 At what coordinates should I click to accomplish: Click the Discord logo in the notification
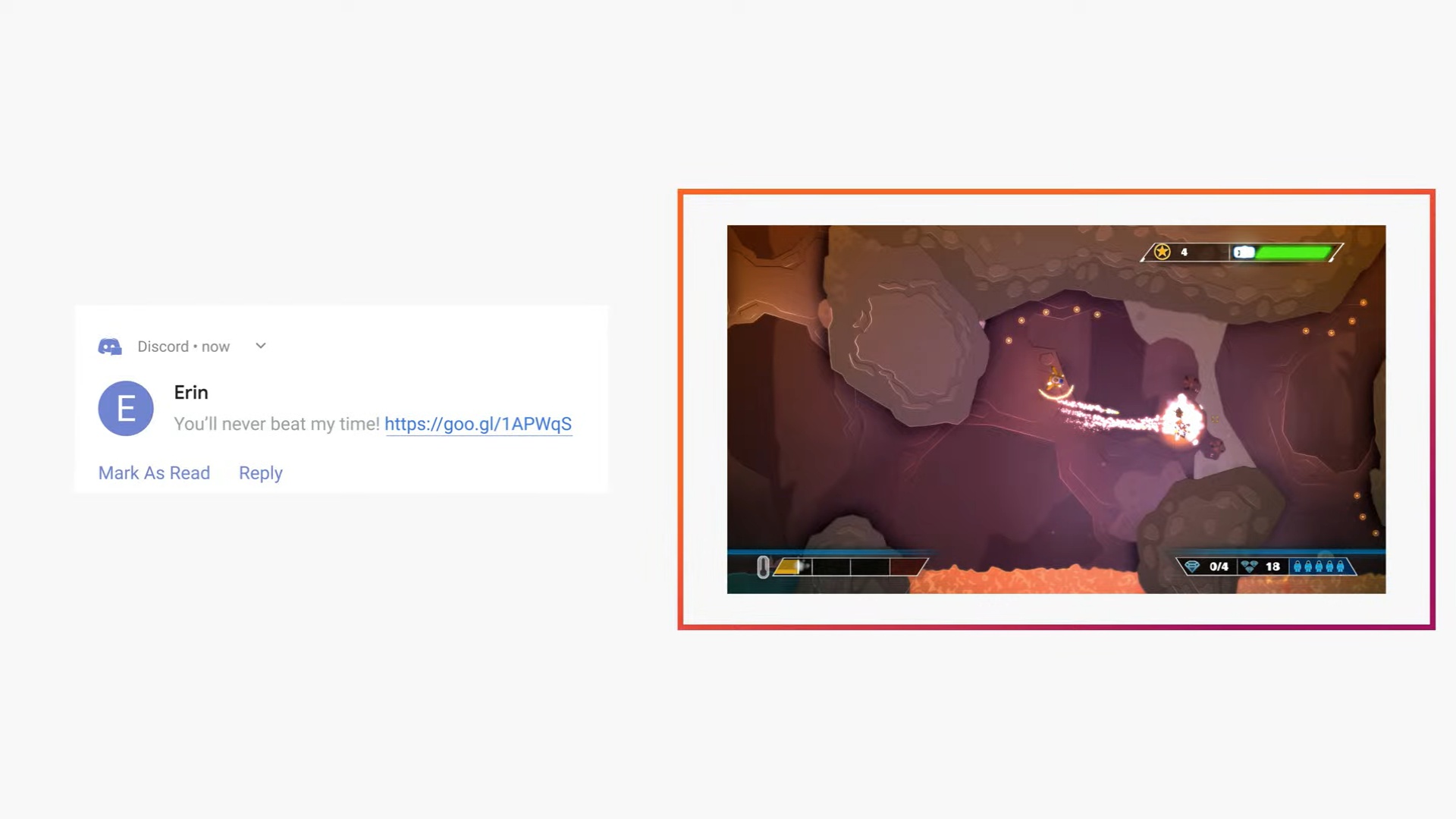tap(110, 347)
